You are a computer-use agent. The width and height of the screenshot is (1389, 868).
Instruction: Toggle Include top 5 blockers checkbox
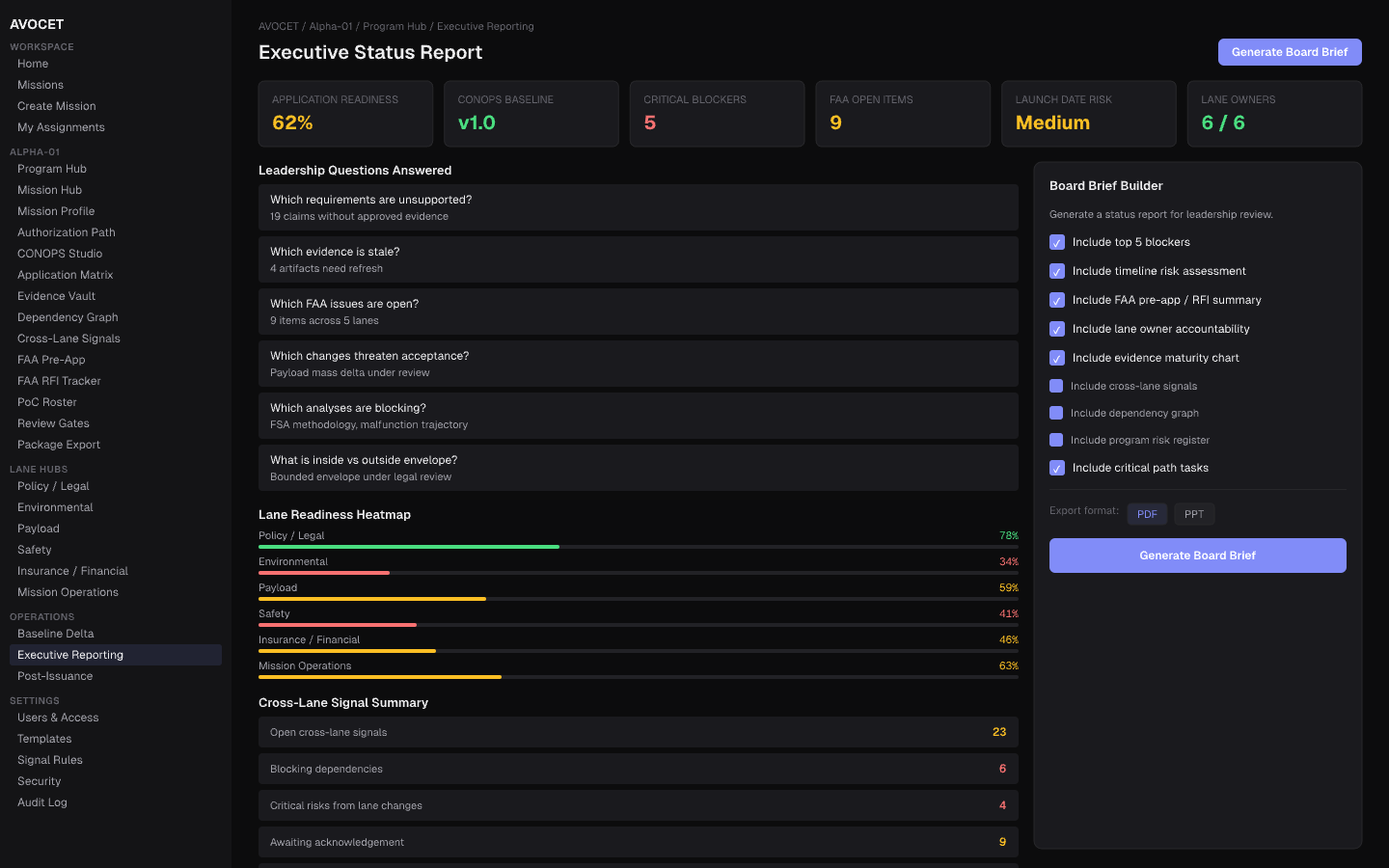pos(1057,242)
